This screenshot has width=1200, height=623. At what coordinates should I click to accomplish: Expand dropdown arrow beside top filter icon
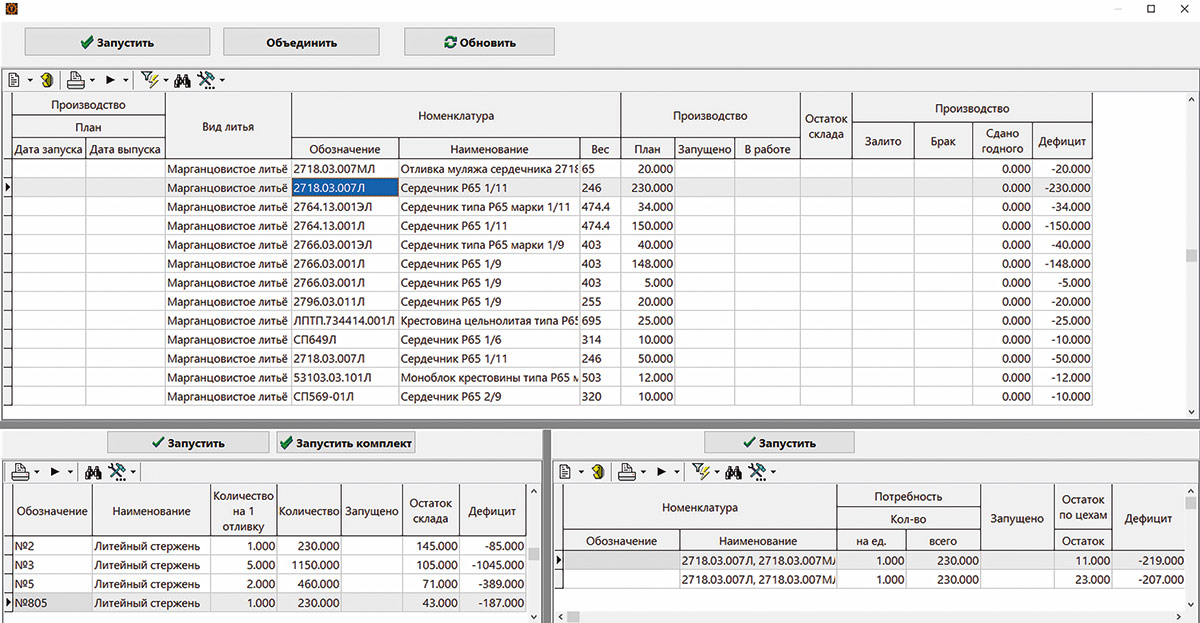point(166,80)
